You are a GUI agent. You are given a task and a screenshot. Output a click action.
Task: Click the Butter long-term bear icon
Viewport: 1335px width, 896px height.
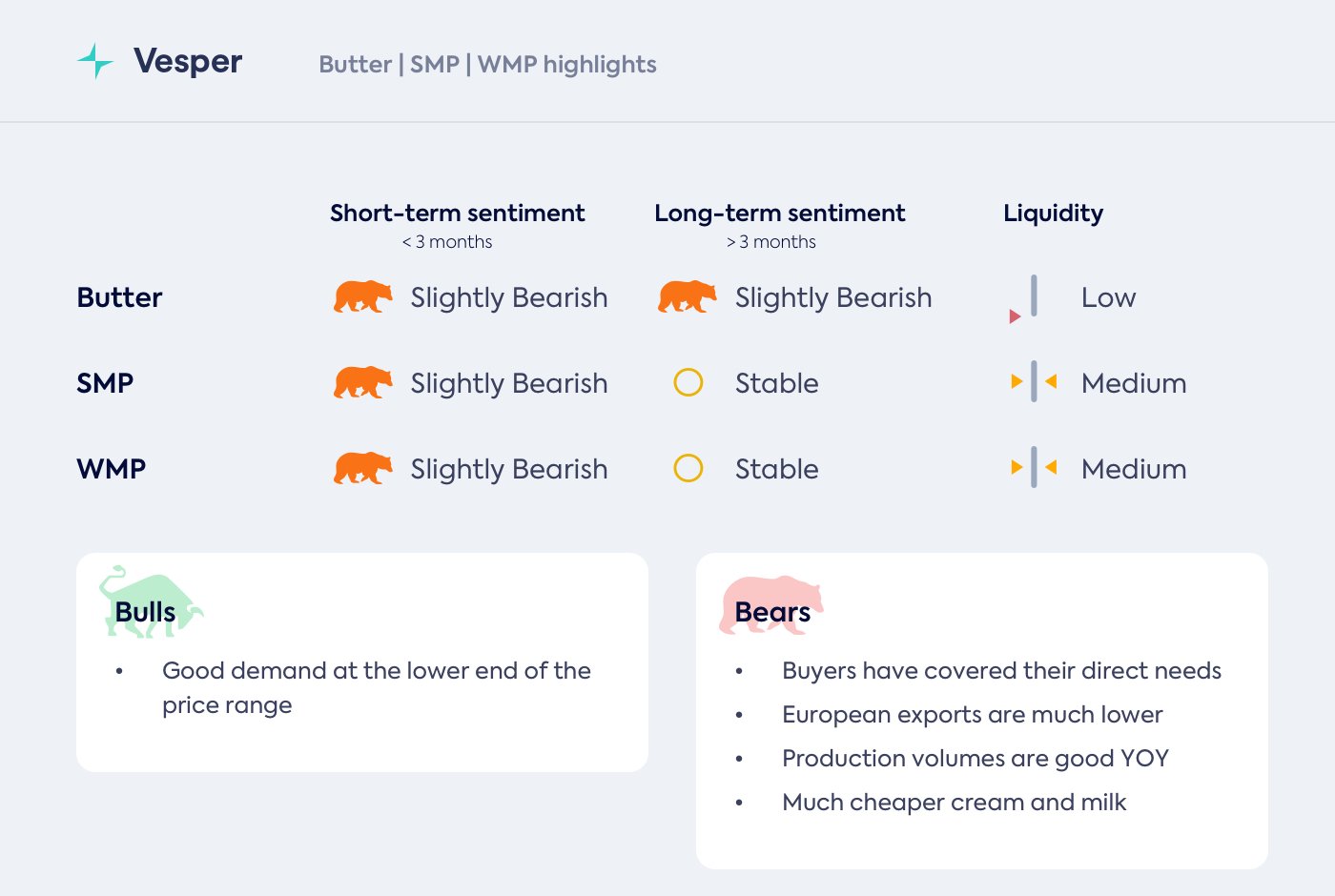coord(687,297)
